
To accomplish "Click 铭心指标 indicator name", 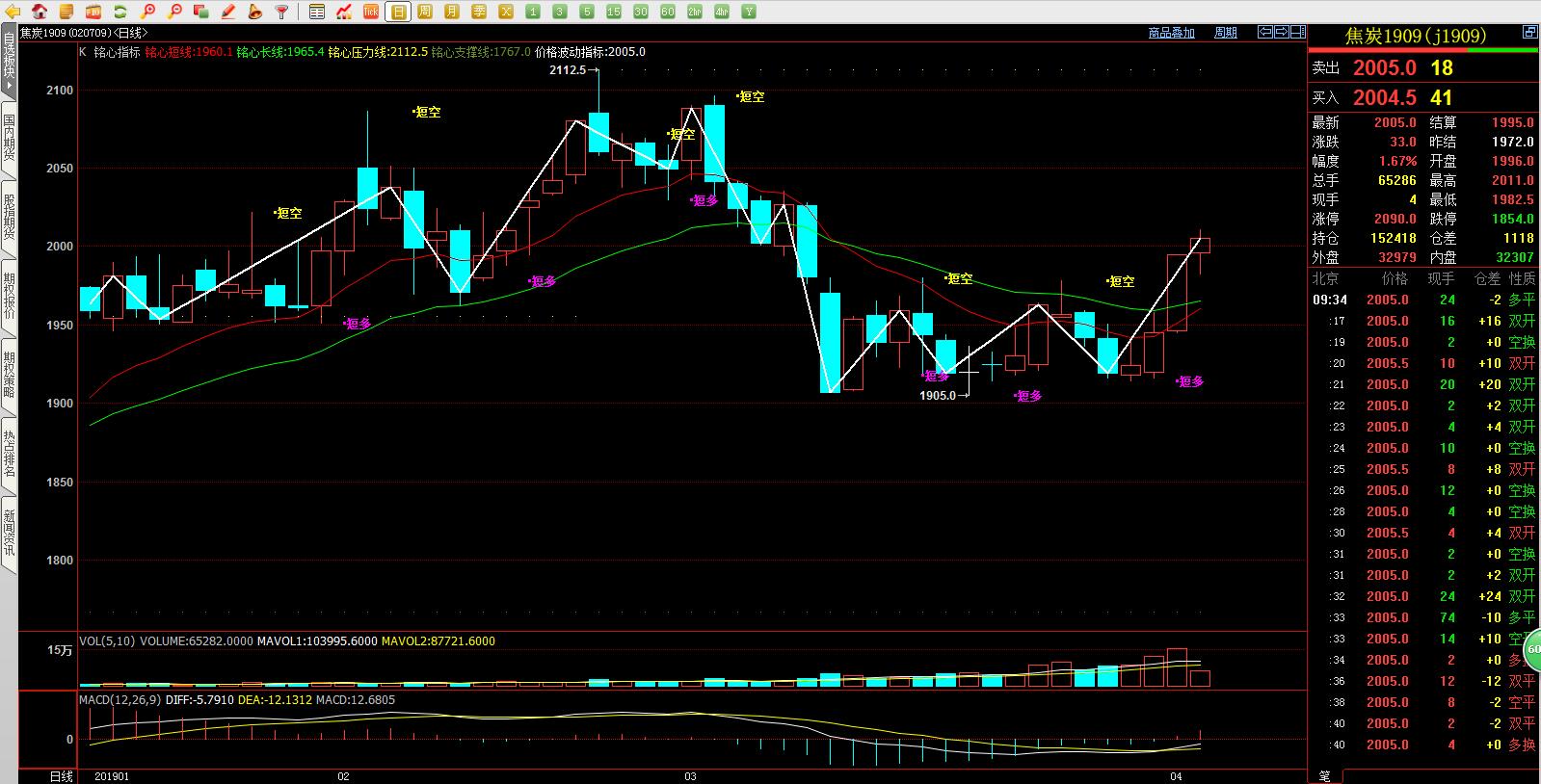I will 117,52.
